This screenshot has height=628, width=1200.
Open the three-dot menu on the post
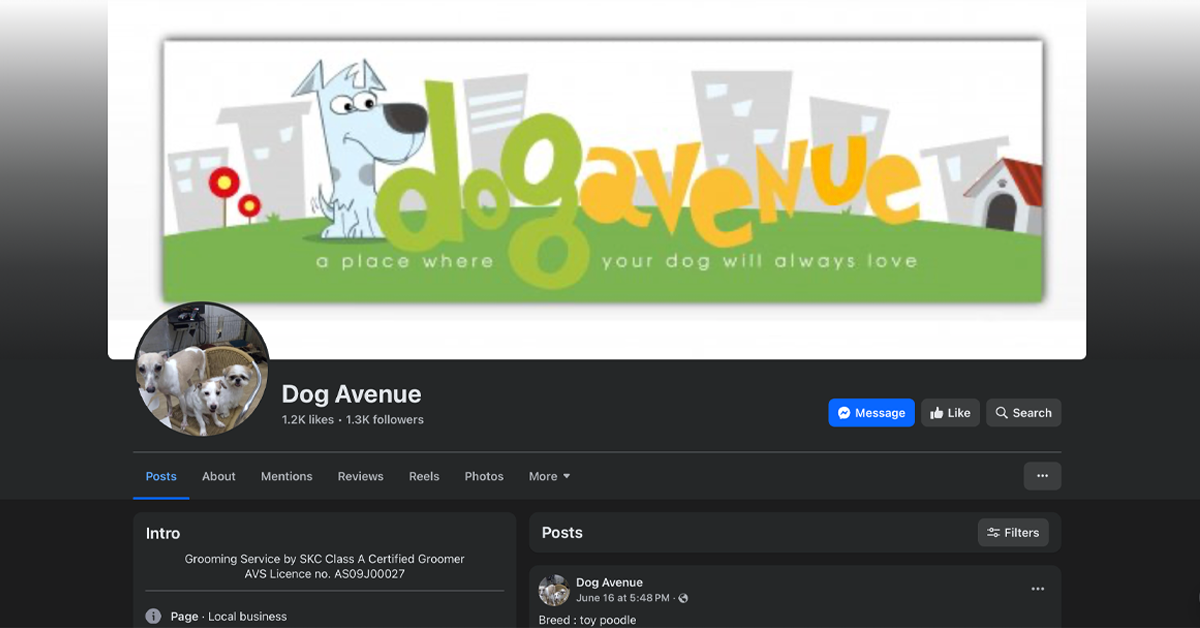pyautogui.click(x=1038, y=589)
